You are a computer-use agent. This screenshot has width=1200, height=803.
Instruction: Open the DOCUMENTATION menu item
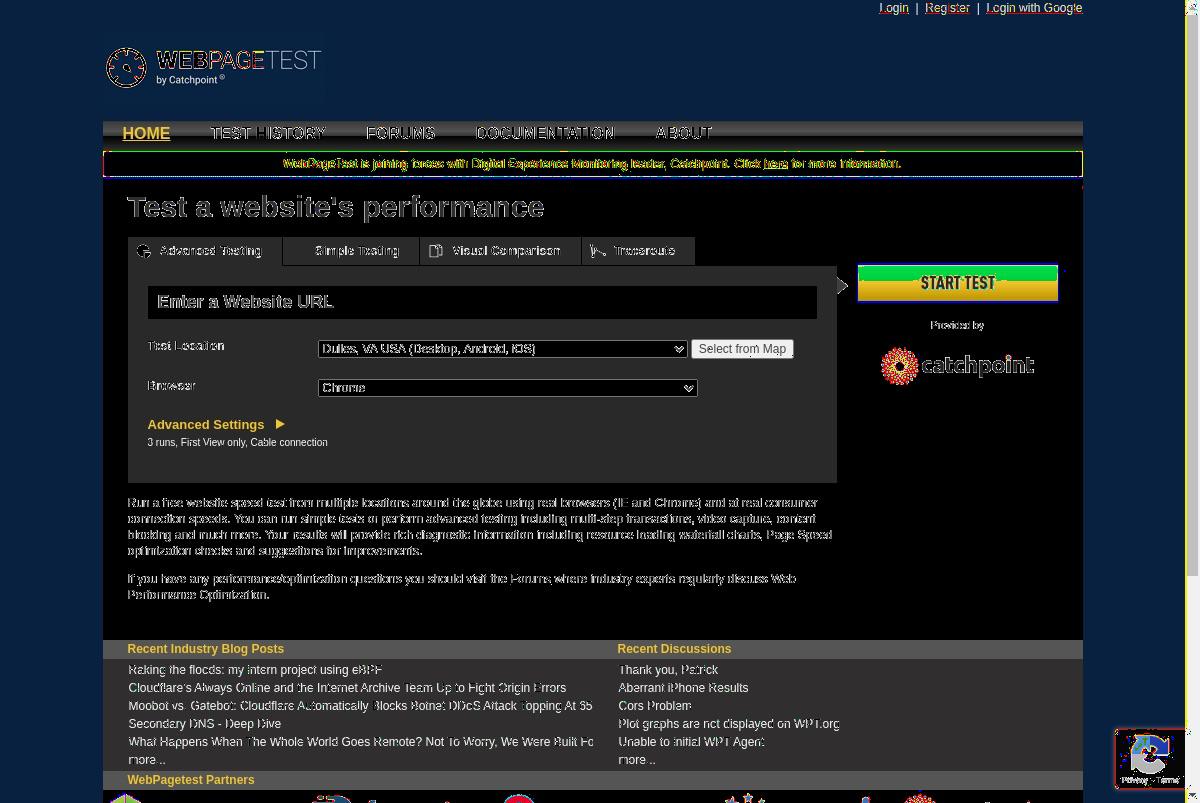pyautogui.click(x=545, y=133)
